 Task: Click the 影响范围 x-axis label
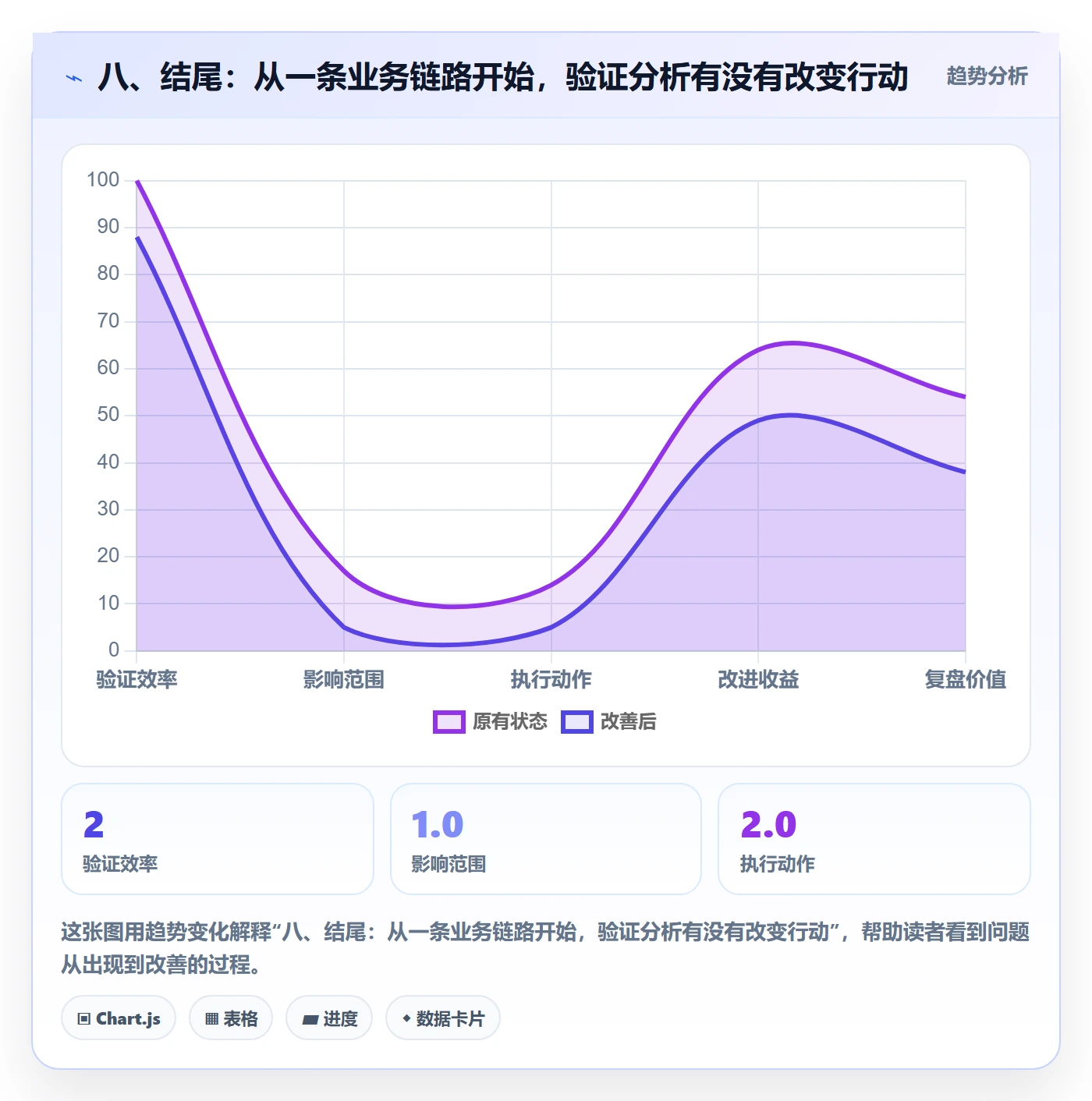(344, 679)
